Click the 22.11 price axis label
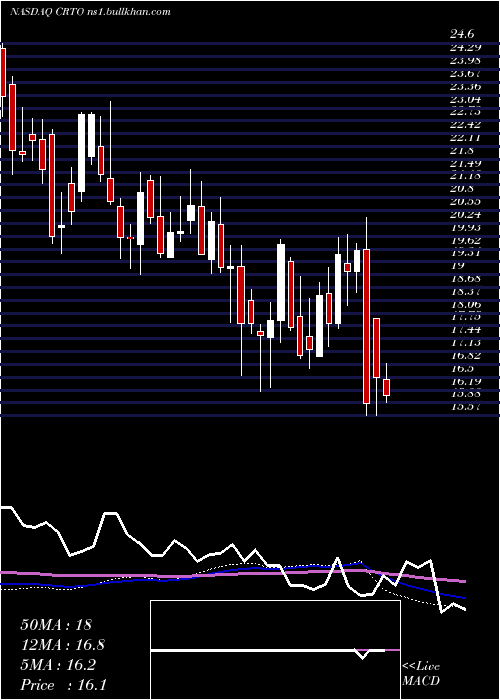Image resolution: width=500 pixels, height=700 pixels. pyautogui.click(x=466, y=138)
